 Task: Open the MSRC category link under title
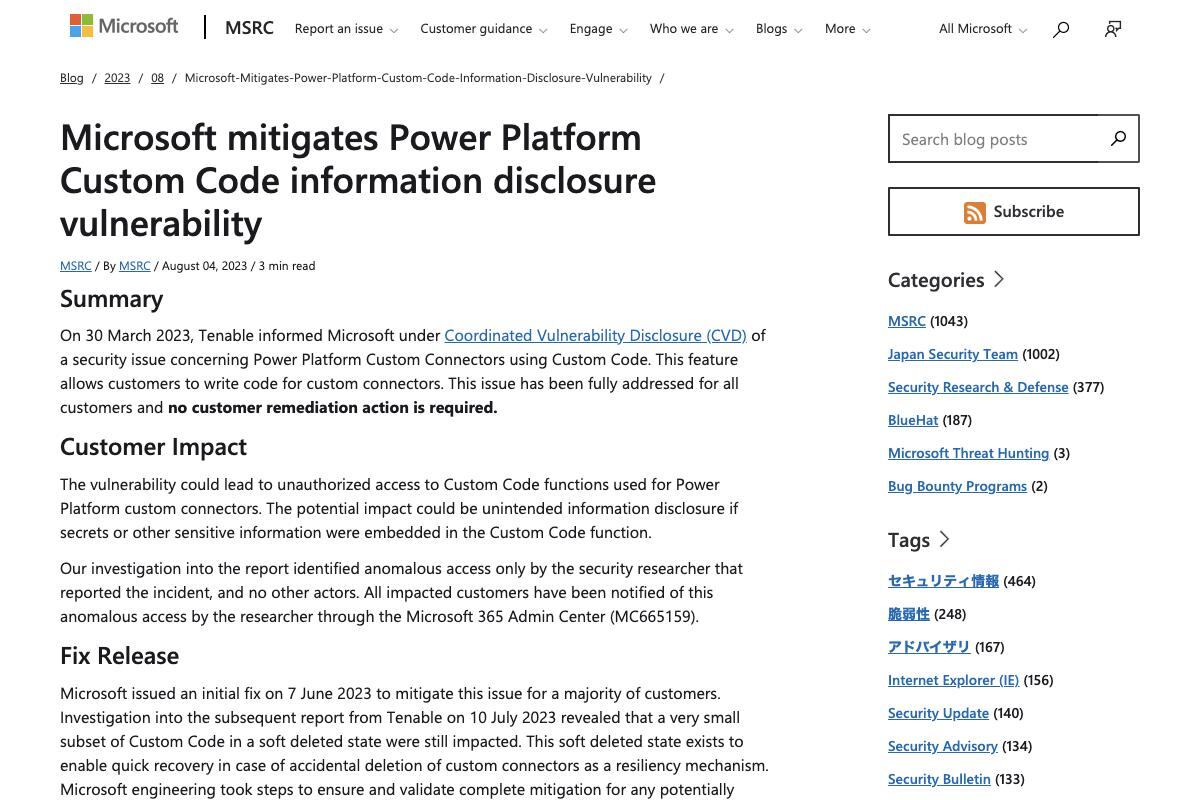76,266
